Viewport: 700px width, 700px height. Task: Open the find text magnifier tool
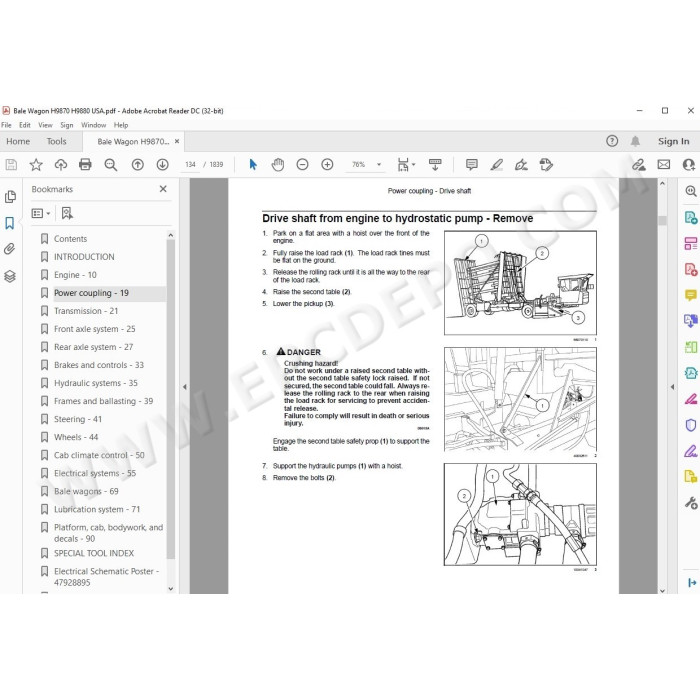click(x=110, y=165)
